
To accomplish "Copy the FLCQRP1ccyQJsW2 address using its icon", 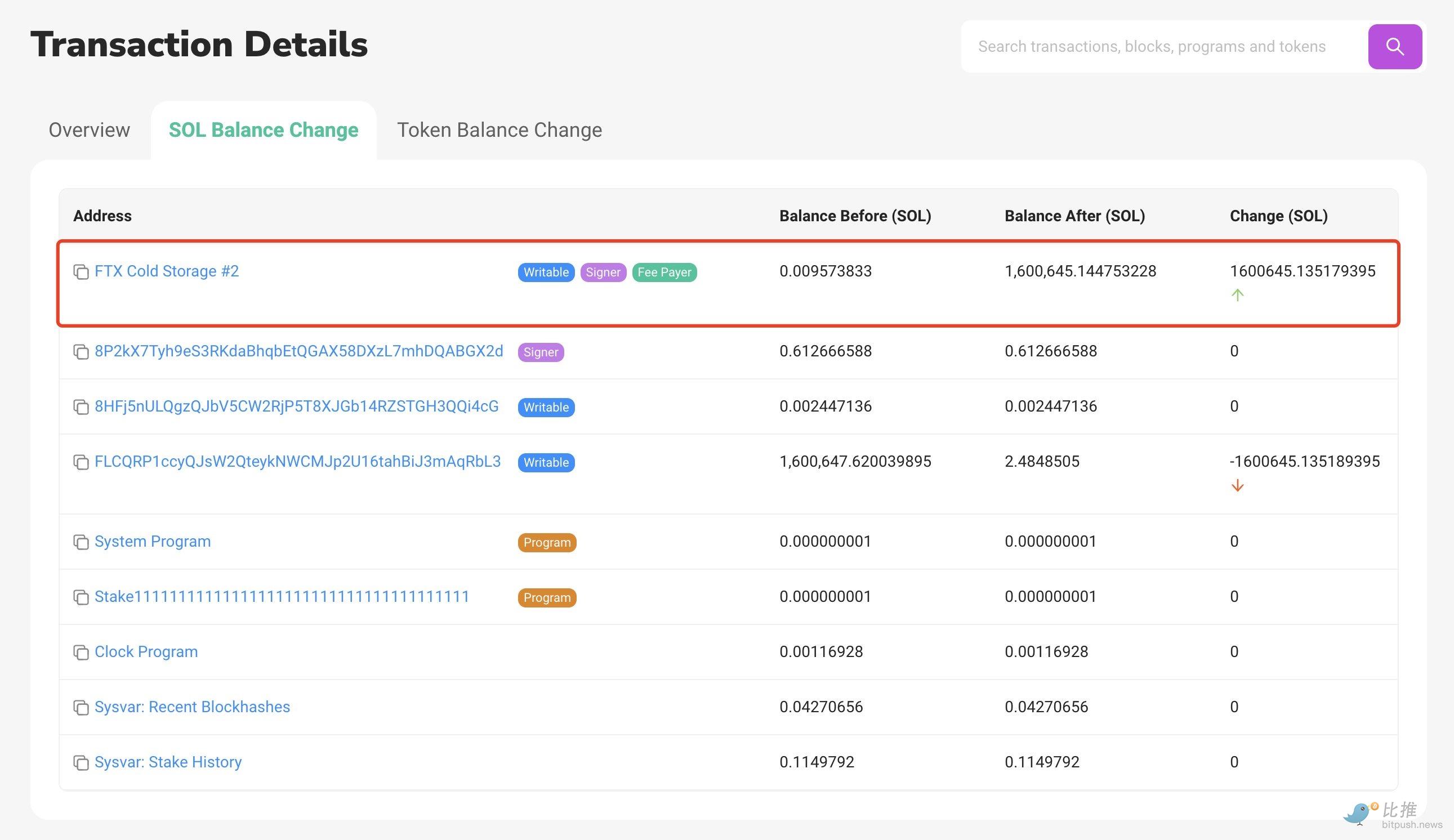I will click(x=81, y=462).
